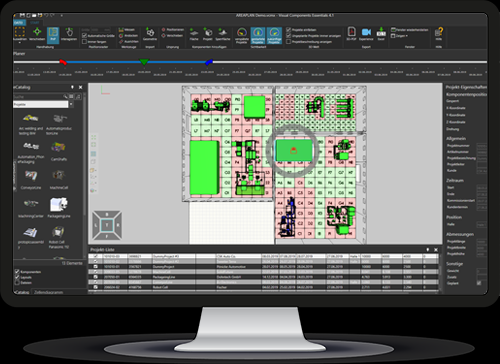Start the Experience video export
The height and width of the screenshot is (364, 500).
pos(366,34)
